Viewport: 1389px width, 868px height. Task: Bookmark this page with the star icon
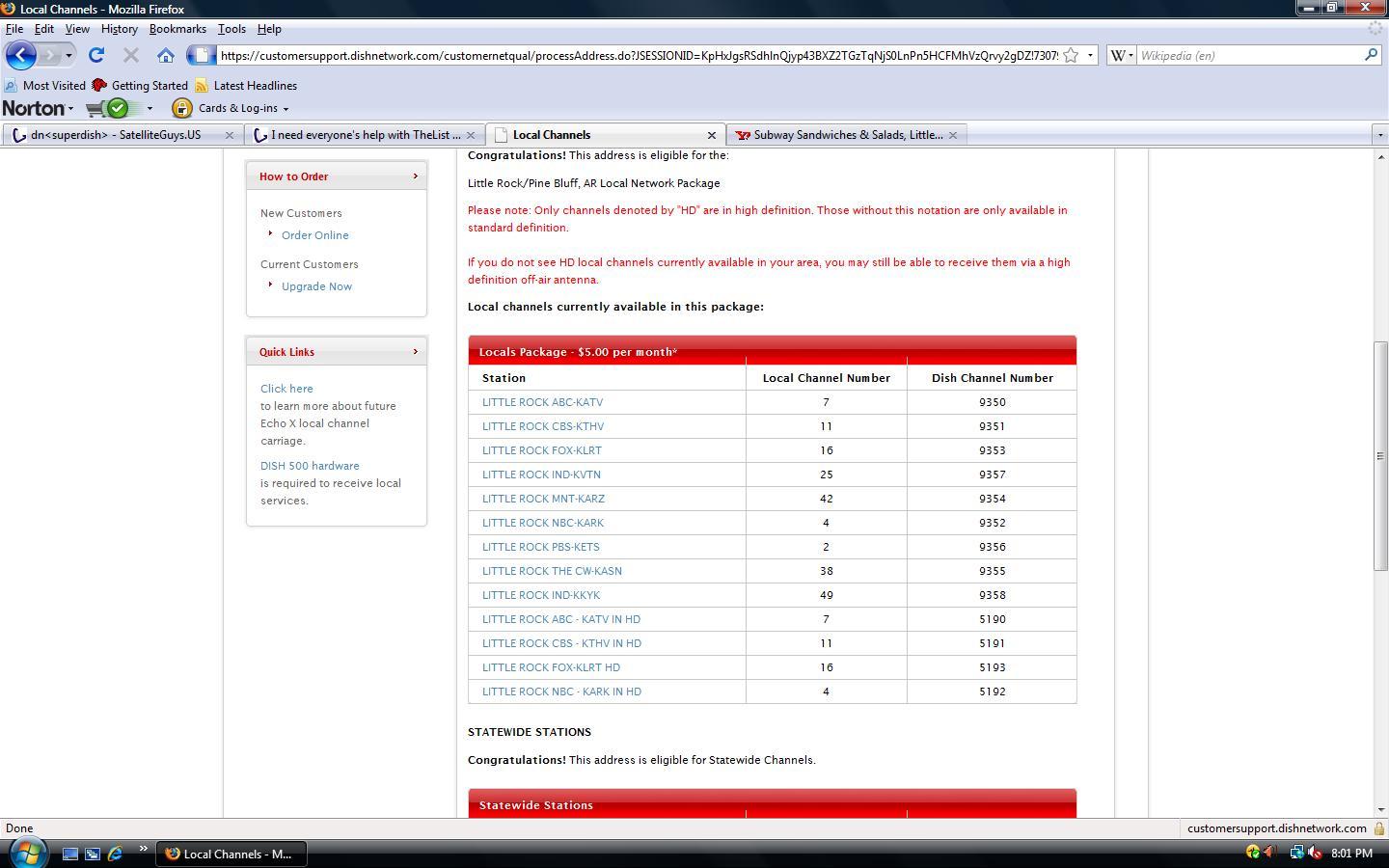click(1071, 55)
